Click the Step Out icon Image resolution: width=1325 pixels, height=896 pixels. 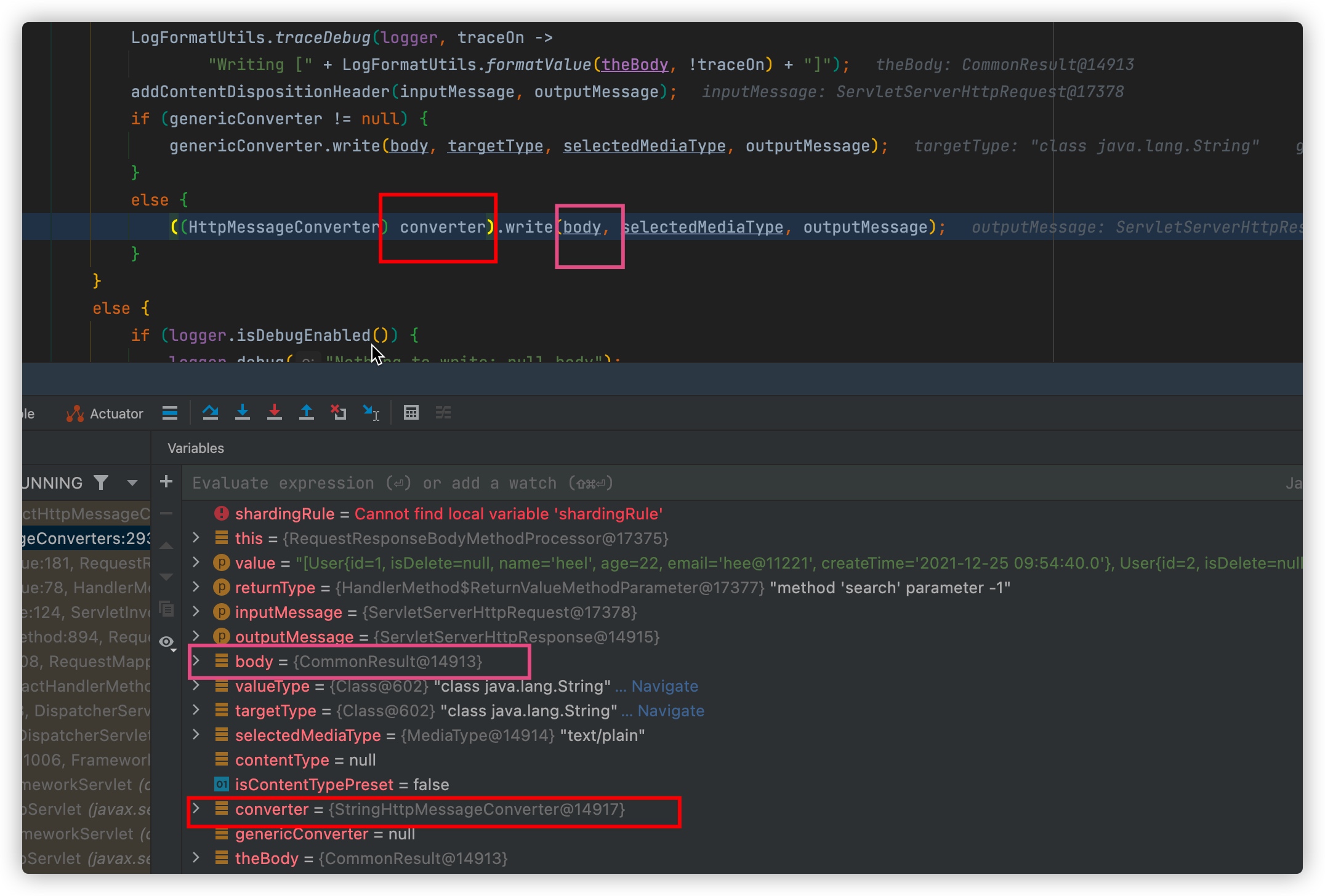click(306, 412)
